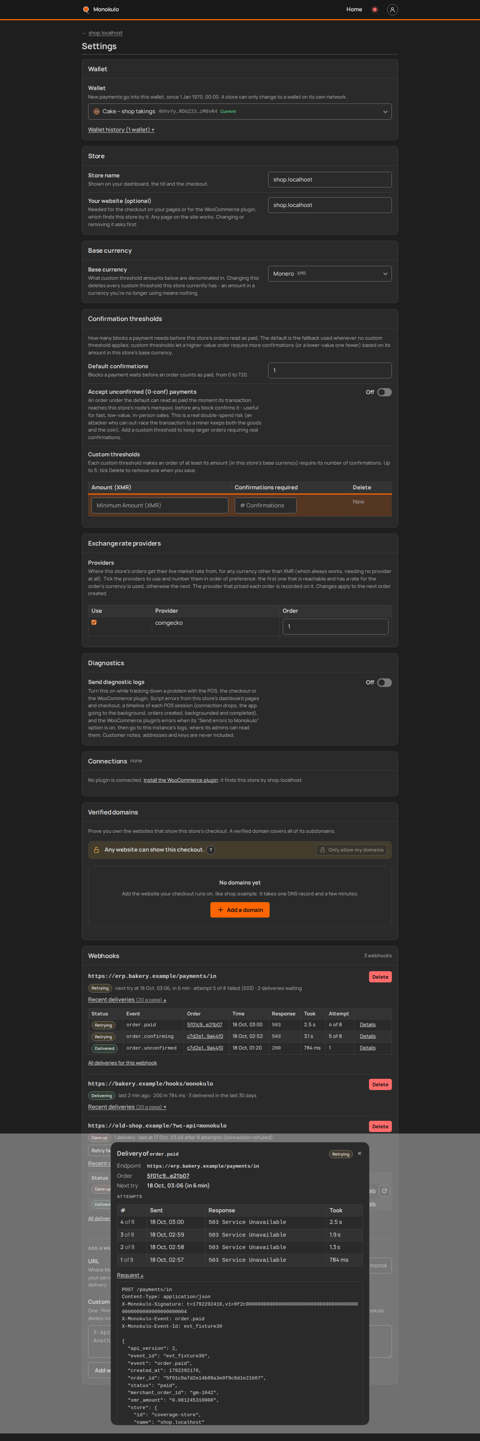Open order link in order.confirming row
Image resolution: width=480 pixels, height=1441 pixels.
pos(205,1036)
